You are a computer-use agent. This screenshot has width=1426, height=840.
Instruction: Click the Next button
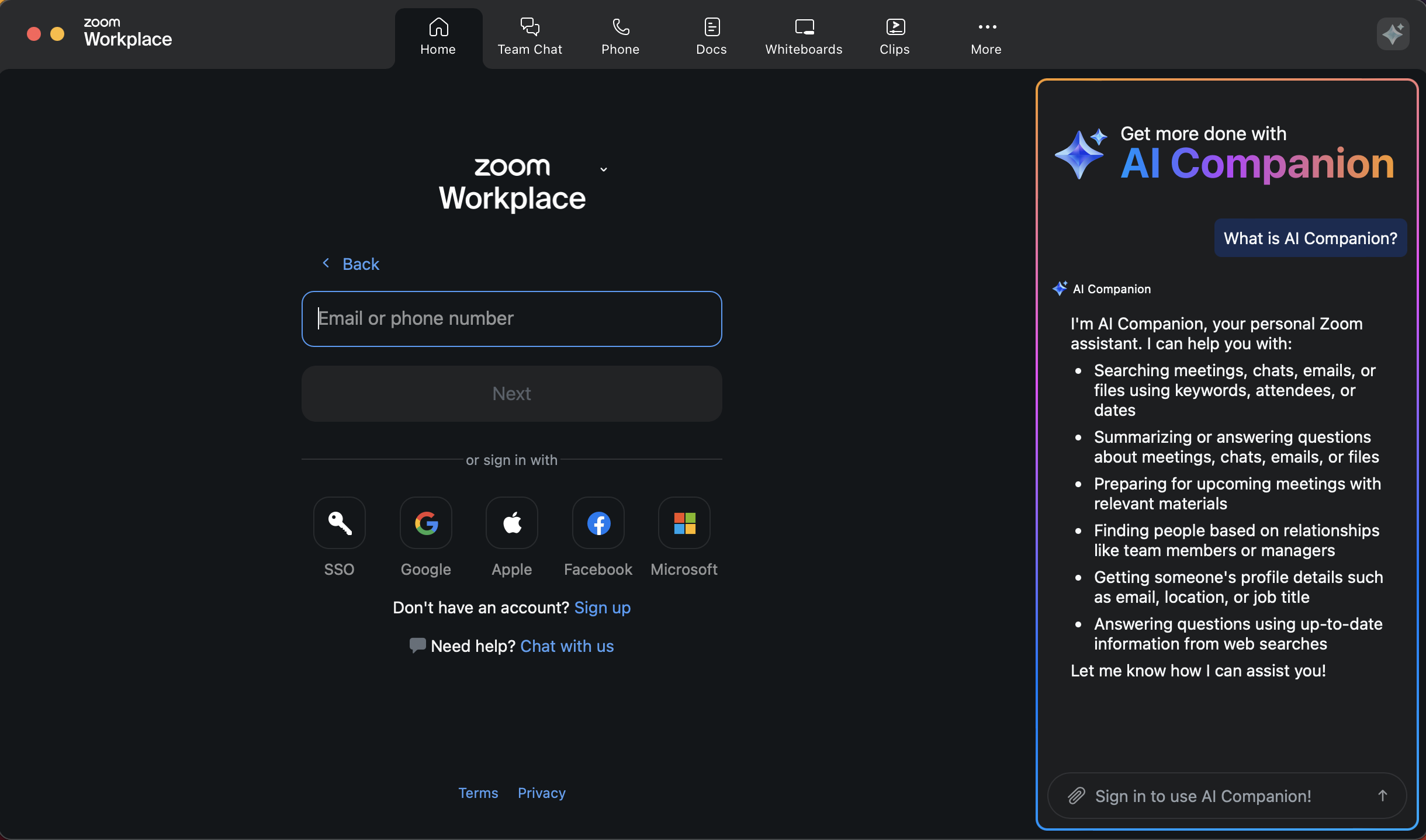[511, 394]
